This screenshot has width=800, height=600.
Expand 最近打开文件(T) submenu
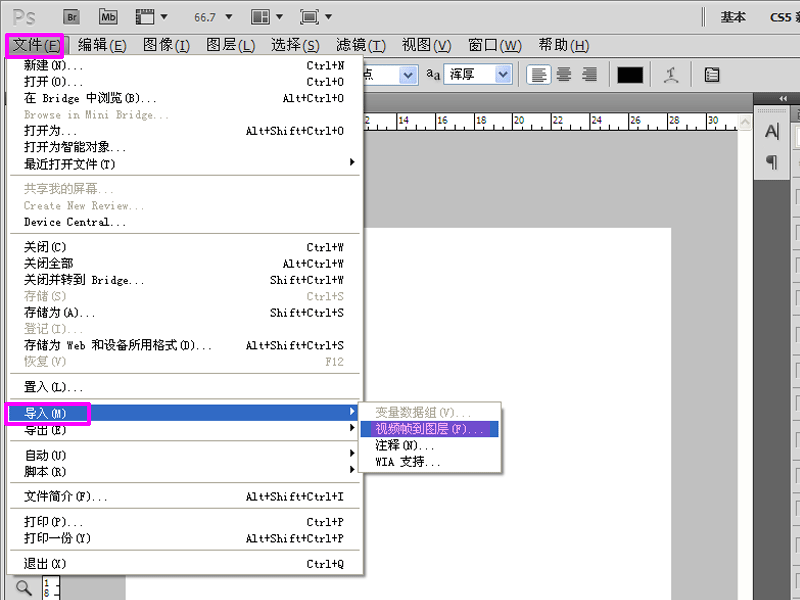[x=185, y=164]
